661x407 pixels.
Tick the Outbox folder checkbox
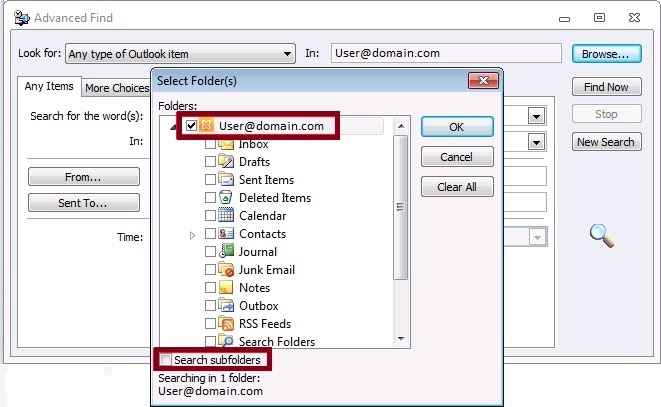(x=210, y=305)
